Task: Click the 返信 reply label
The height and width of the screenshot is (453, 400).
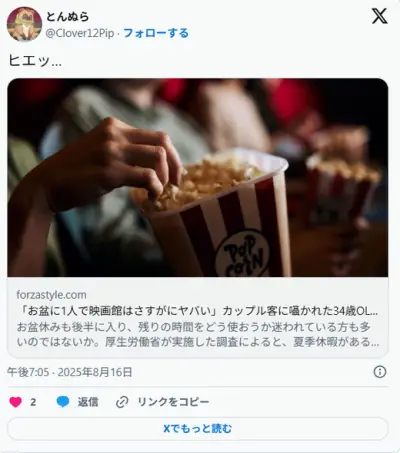Action: (88, 402)
